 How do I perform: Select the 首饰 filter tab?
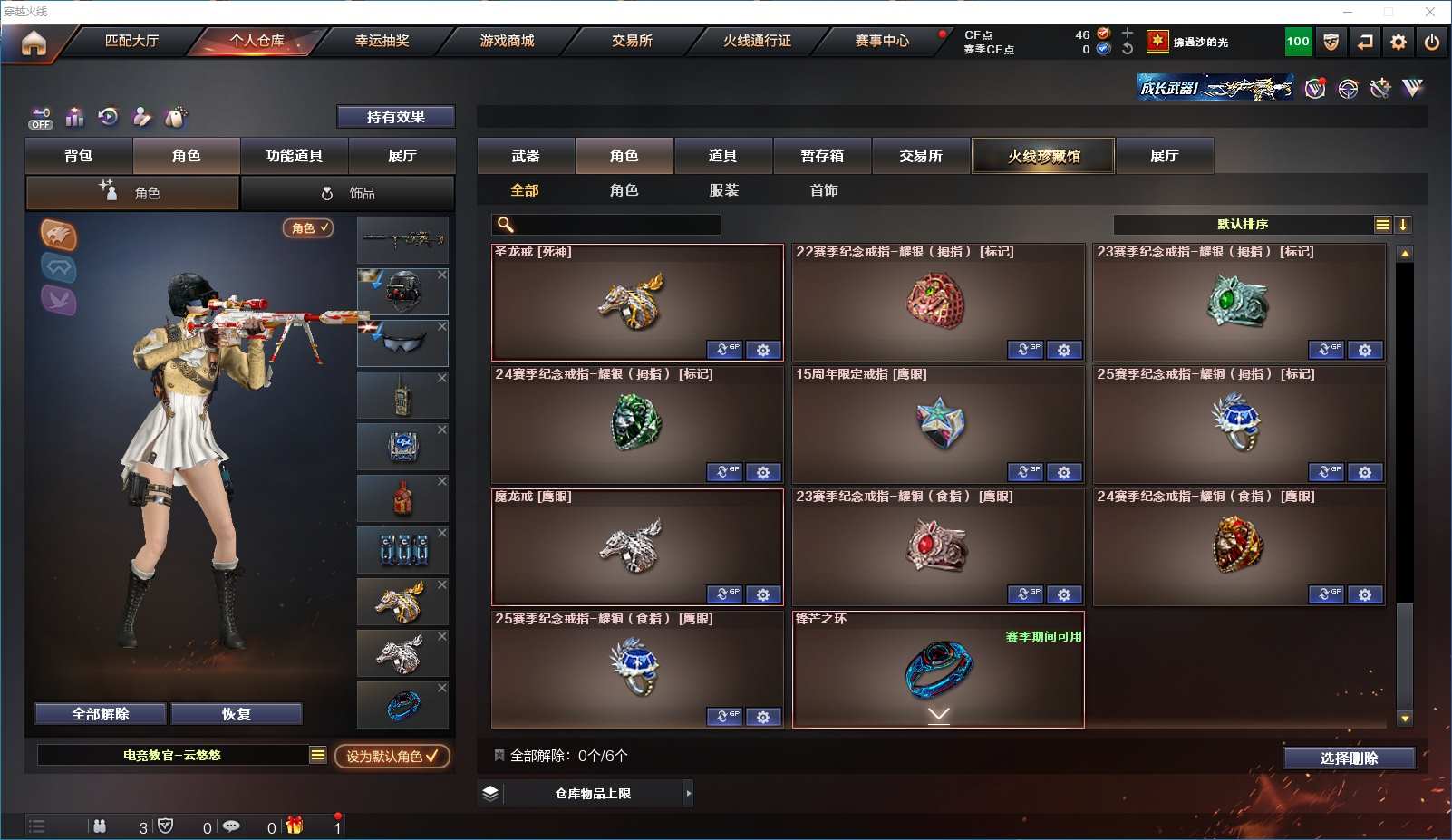tap(824, 190)
